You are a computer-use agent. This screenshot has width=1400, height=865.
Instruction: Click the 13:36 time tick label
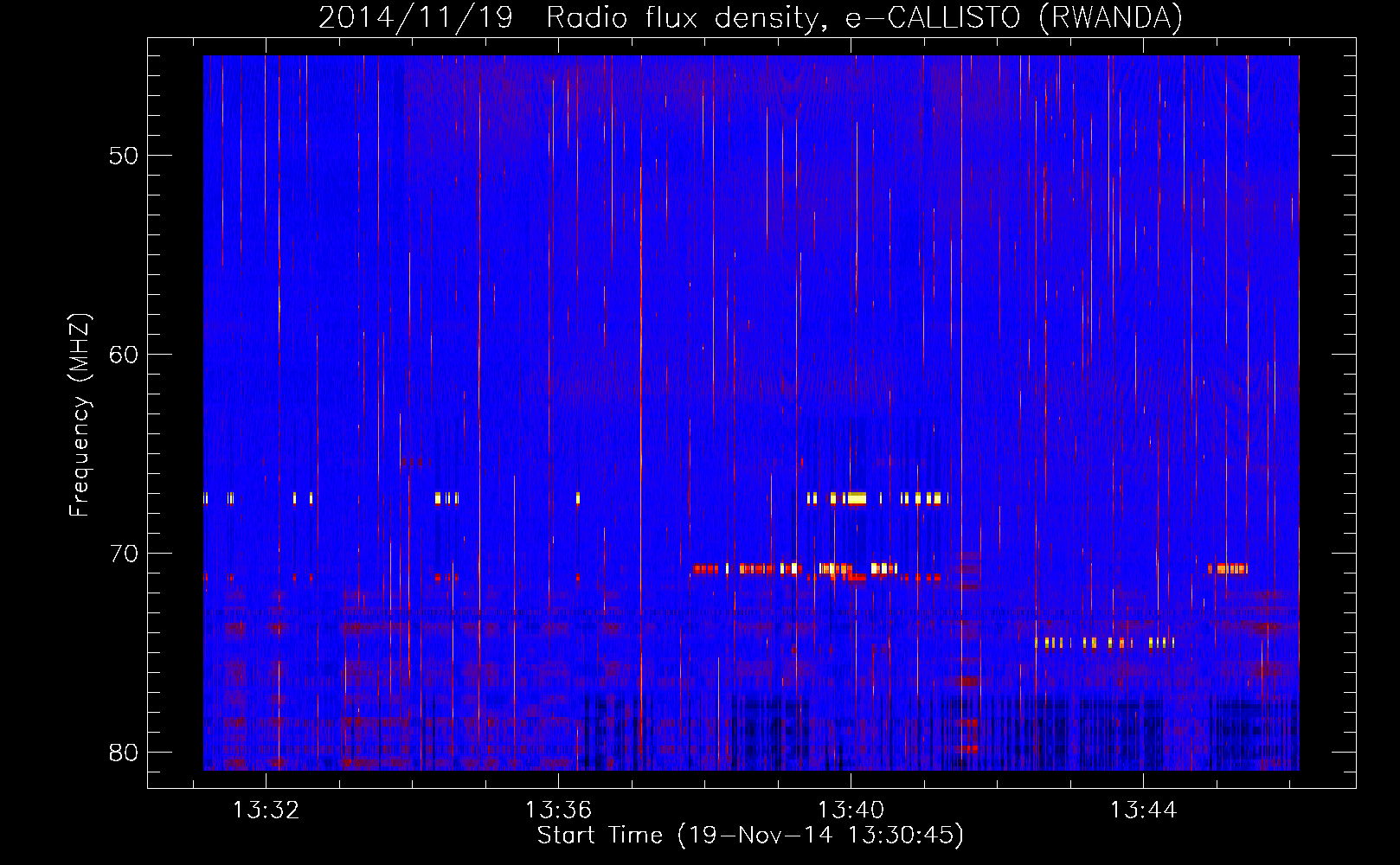click(558, 810)
